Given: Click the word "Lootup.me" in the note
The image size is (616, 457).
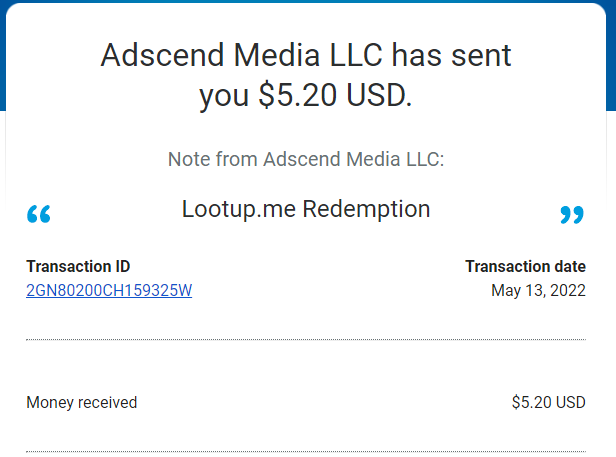Looking at the screenshot, I should click(x=239, y=209).
